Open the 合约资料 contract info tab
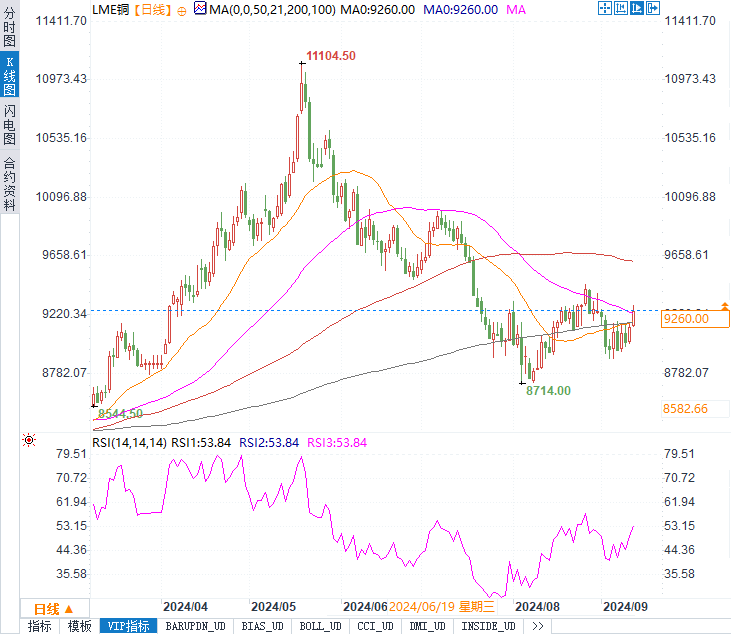731x634 pixels. 9,184
